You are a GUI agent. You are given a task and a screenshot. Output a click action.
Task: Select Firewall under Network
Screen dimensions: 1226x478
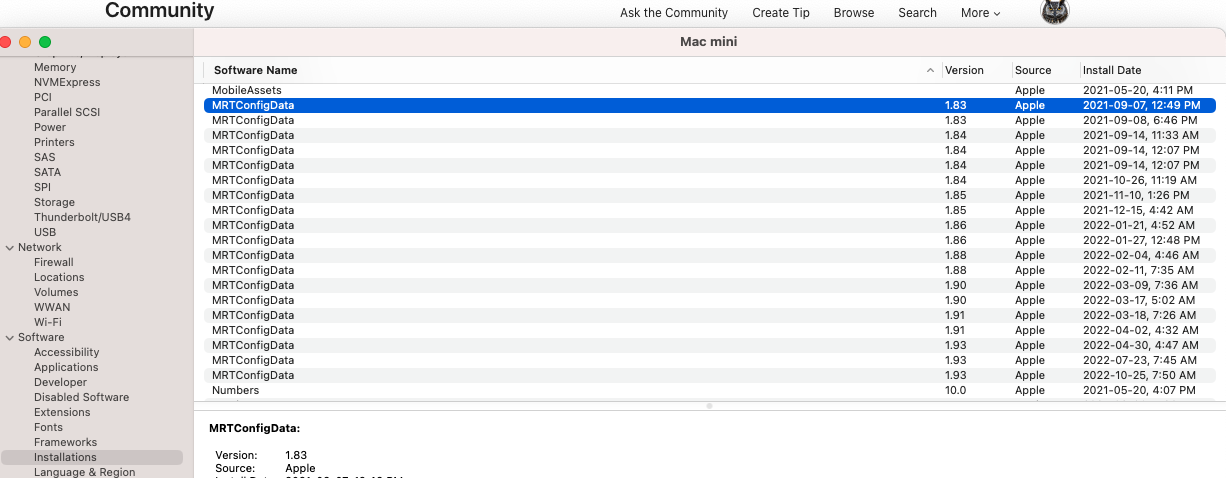coord(54,262)
